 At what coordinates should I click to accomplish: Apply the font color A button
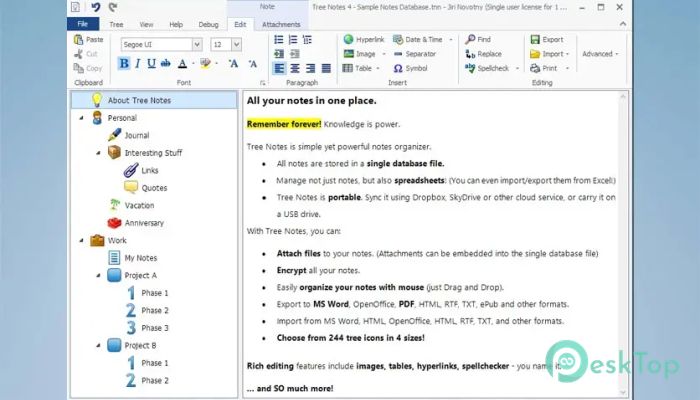point(182,63)
